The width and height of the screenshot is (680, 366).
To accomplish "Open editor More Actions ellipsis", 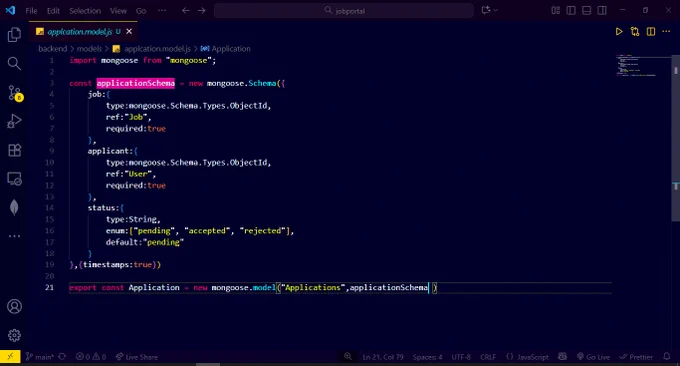I will click(667, 32).
